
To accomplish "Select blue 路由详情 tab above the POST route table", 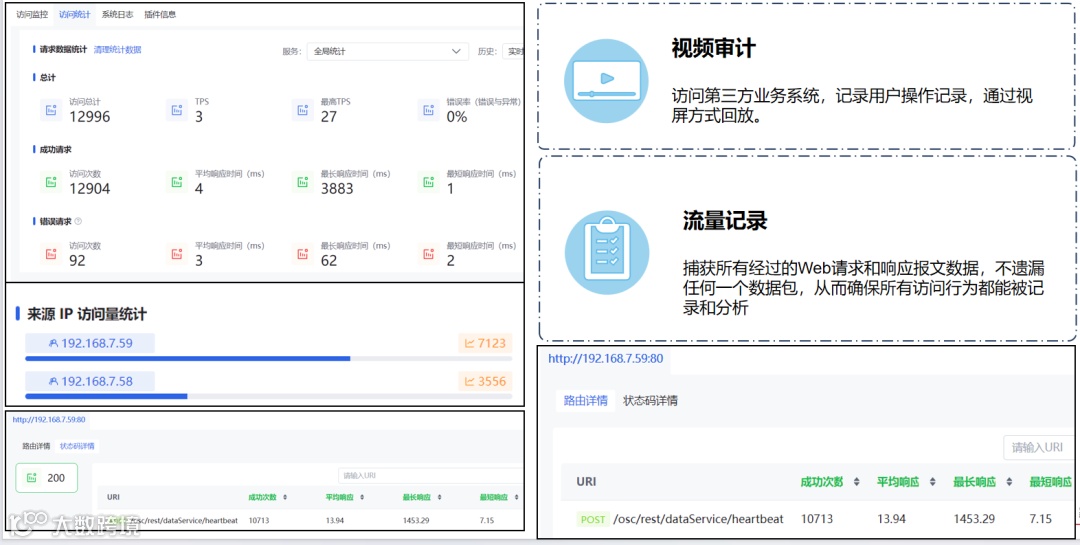I will click(585, 400).
